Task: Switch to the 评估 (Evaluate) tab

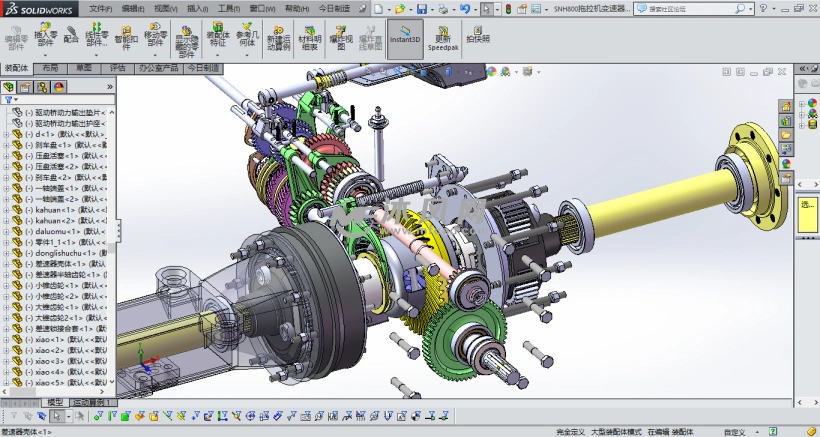Action: [117, 68]
